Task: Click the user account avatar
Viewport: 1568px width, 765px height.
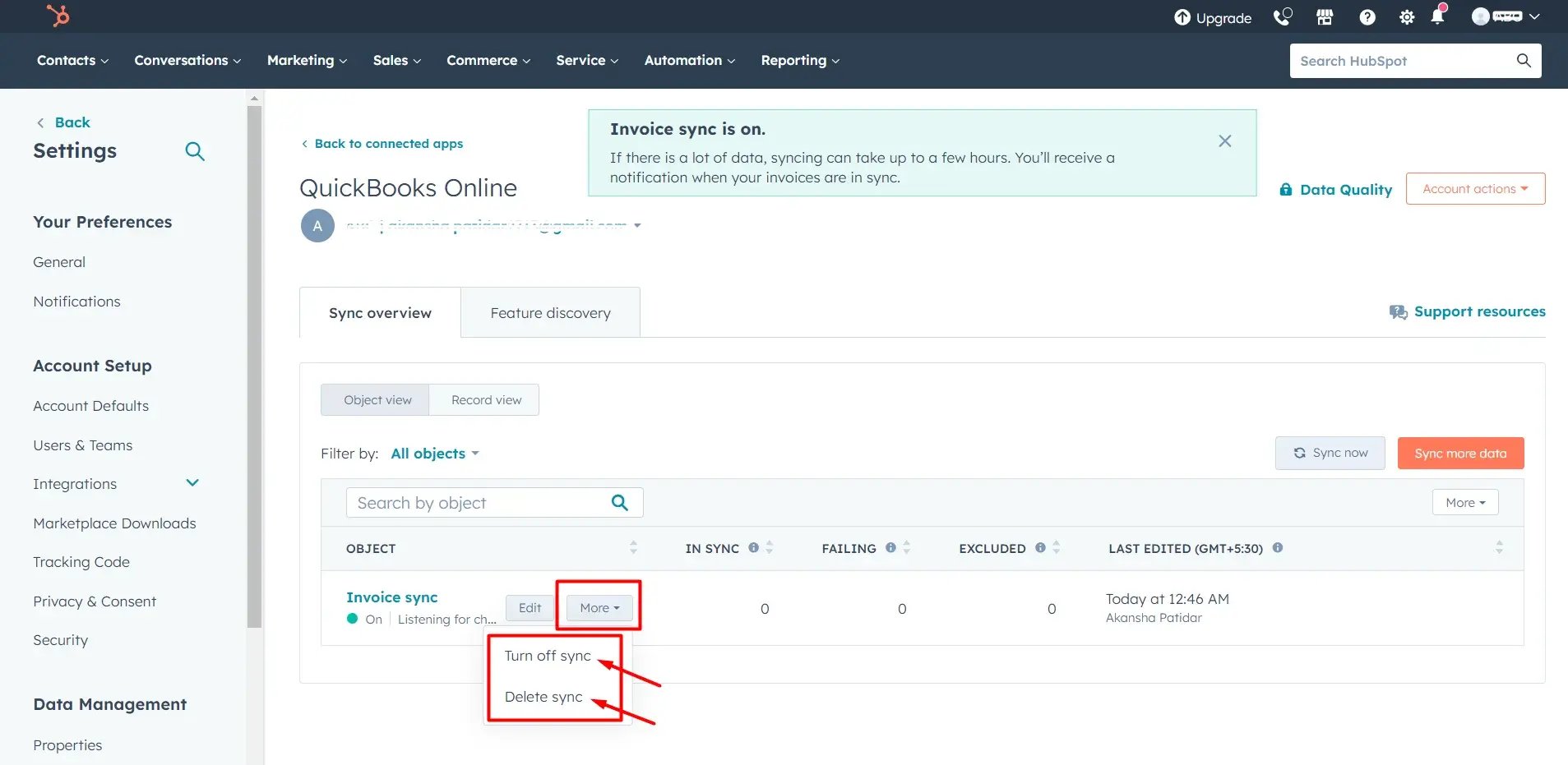Action: [1480, 16]
